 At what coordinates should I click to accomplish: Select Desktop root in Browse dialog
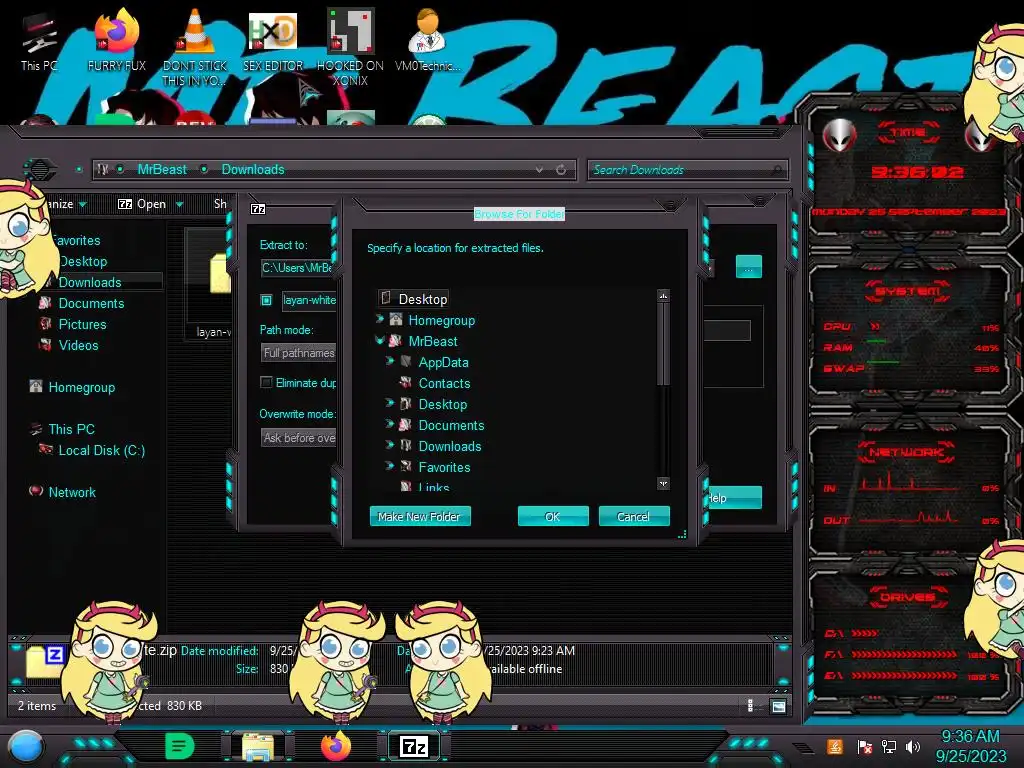click(x=413, y=299)
